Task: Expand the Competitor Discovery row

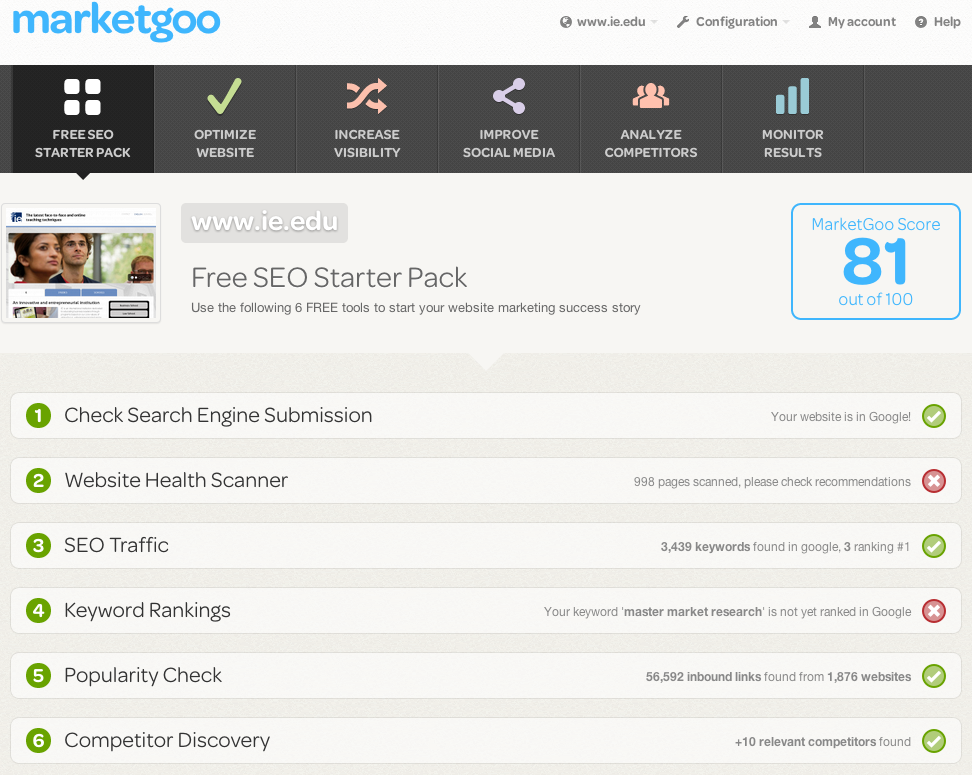Action: pyautogui.click(x=167, y=741)
